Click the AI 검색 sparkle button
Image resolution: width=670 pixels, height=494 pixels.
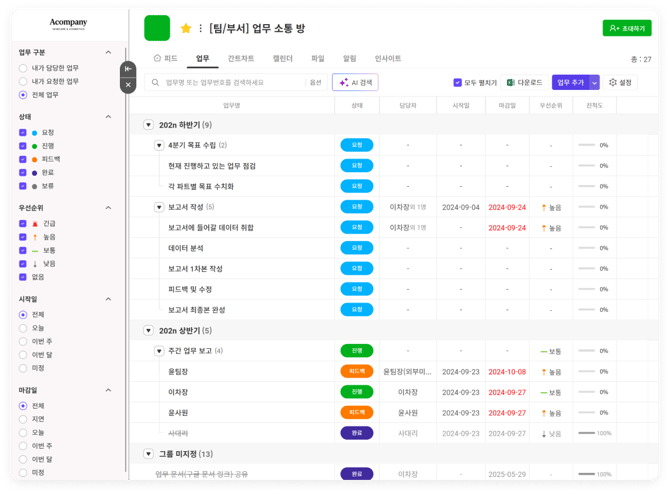point(356,82)
